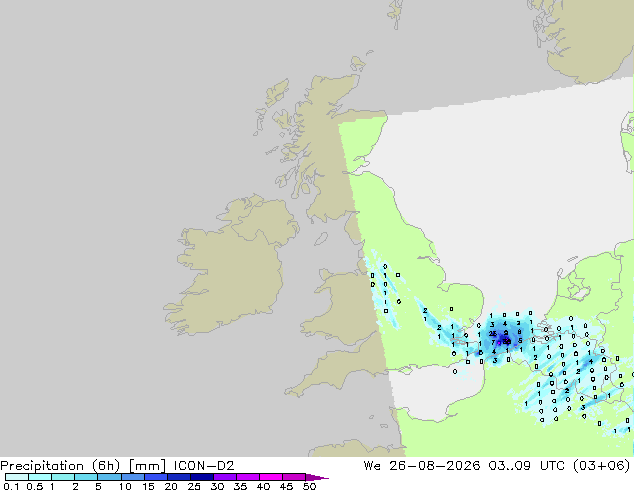This screenshot has height=490, width=634.
Task: Pick the 25–30 mm dark blue swatch
Action: 202,477
